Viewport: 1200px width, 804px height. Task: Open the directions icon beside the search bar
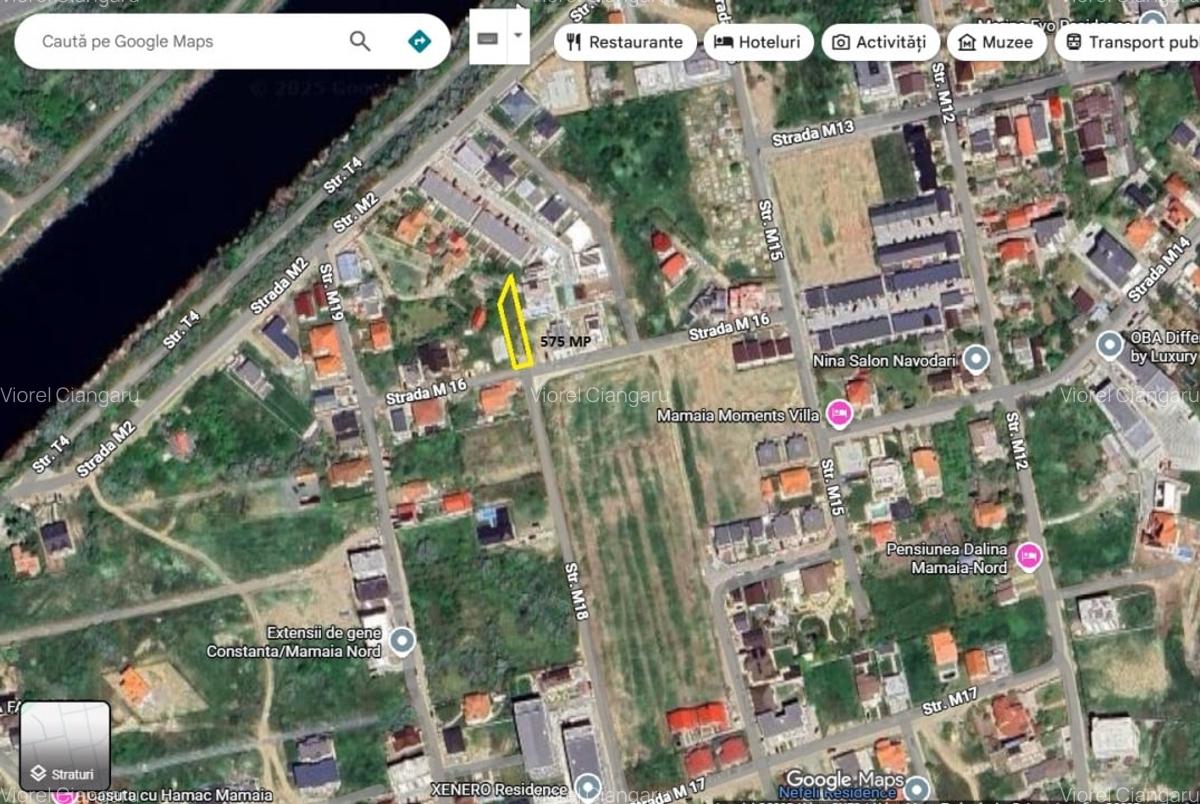coord(419,41)
